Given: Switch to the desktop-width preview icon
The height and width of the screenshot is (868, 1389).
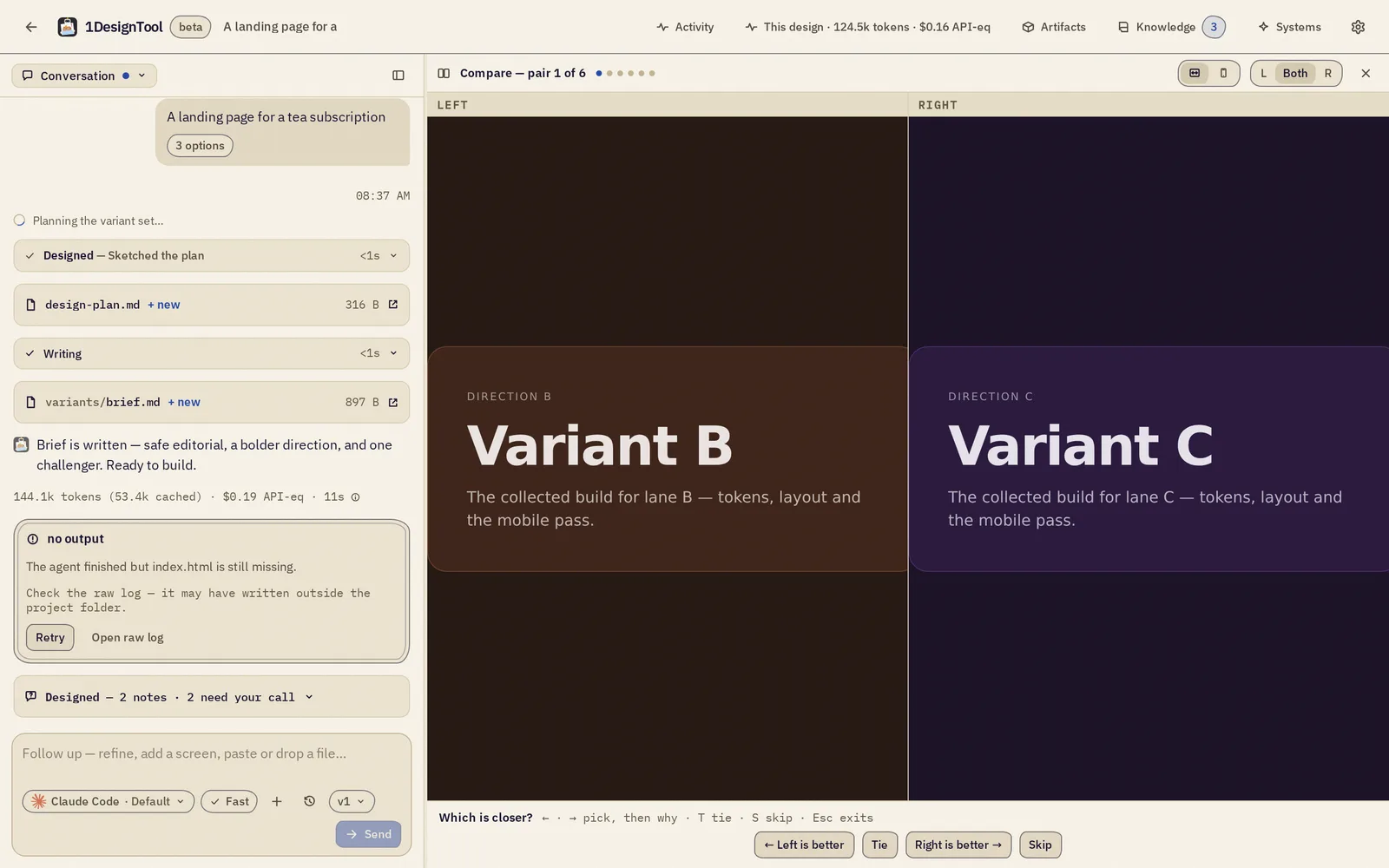Looking at the screenshot, I should tap(1195, 74).
